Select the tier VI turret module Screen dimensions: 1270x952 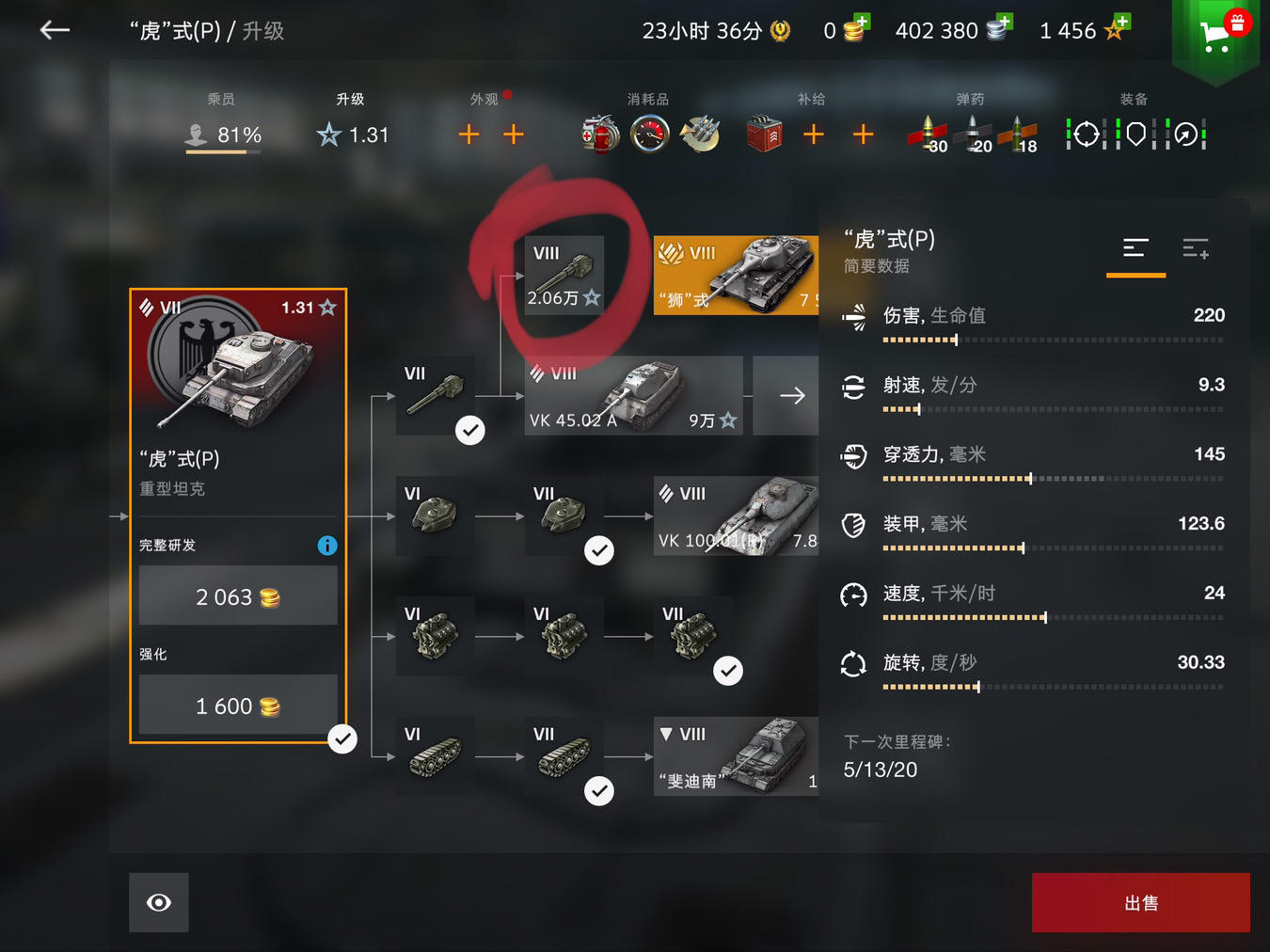pos(435,516)
